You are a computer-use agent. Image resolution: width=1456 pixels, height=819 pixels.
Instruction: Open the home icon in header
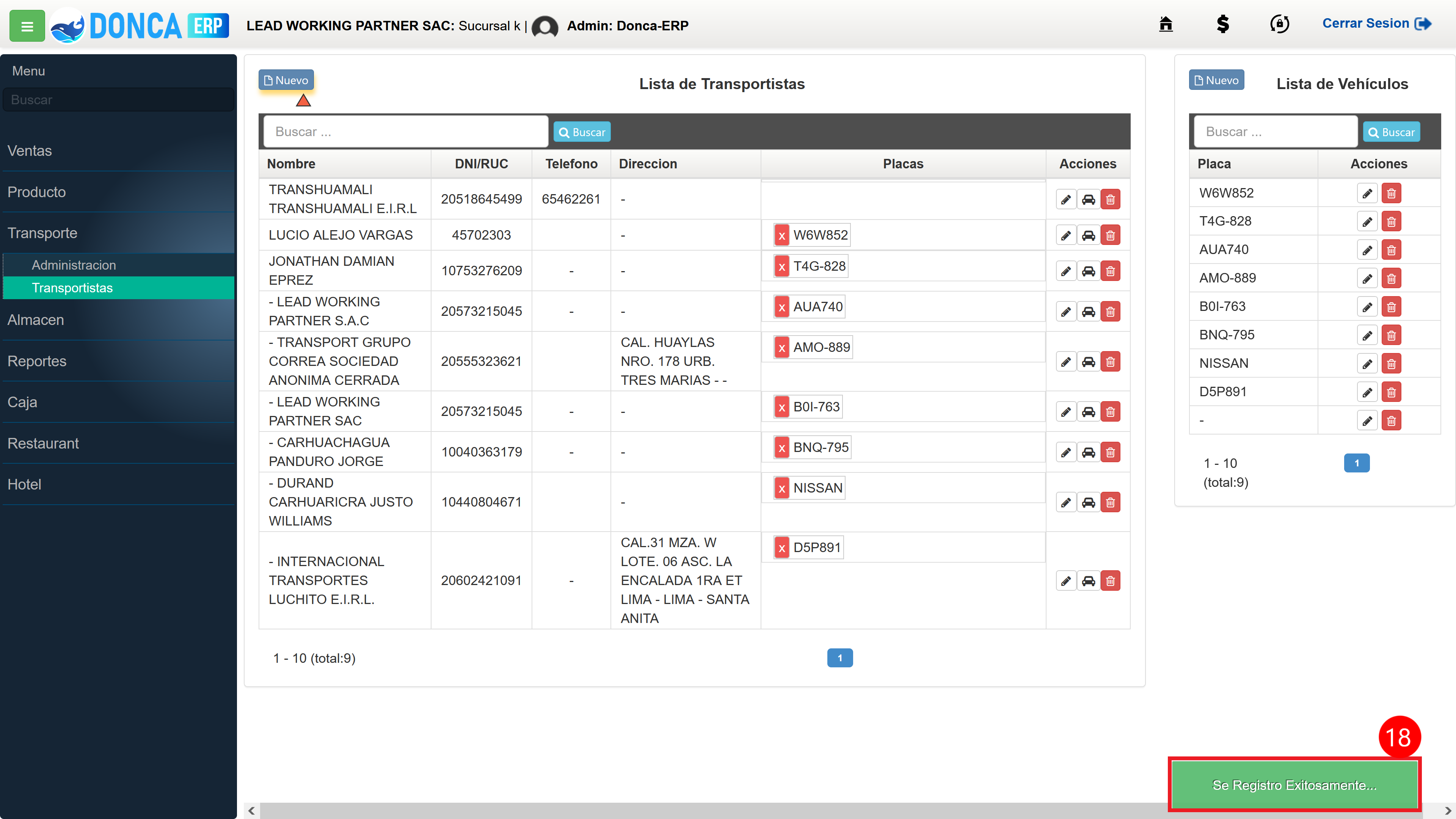coord(1166,24)
